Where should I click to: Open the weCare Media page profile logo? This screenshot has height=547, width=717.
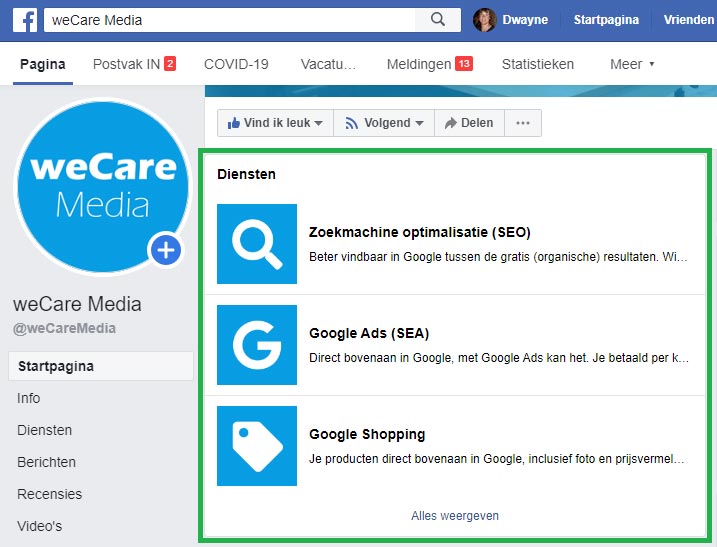(103, 187)
